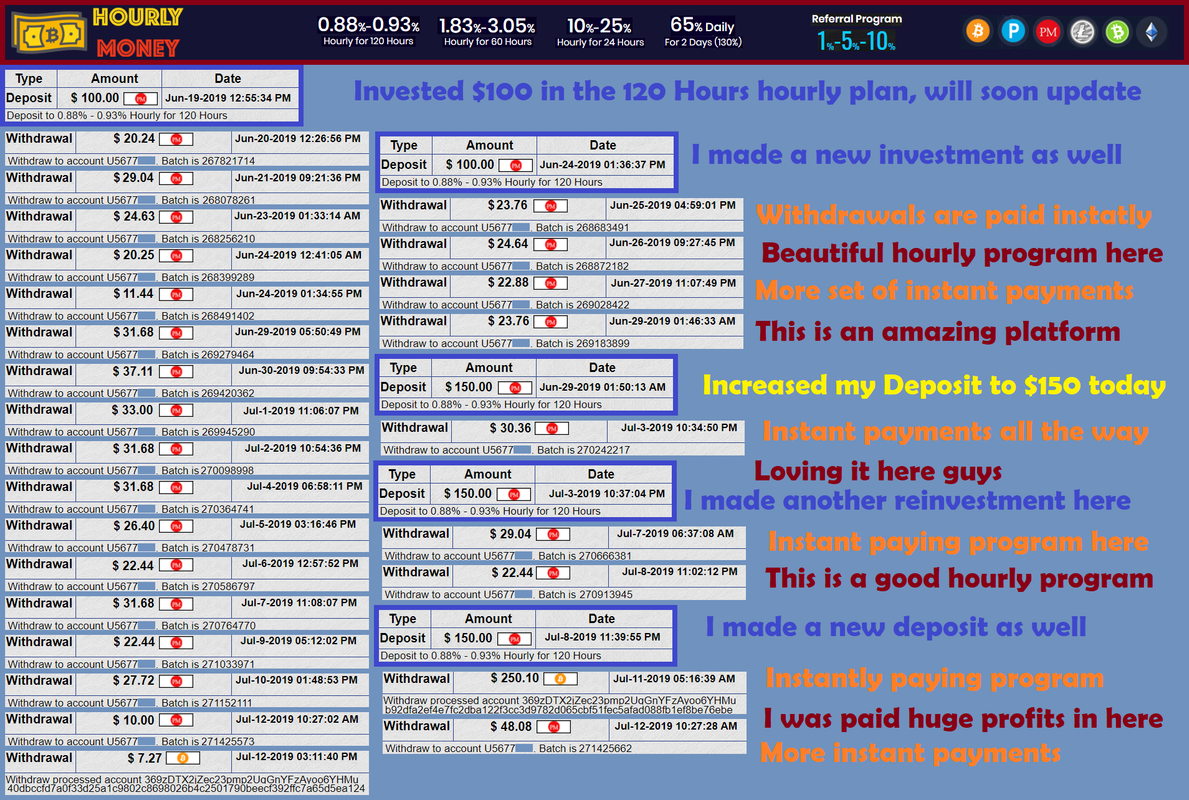Click the green Bitcoin Cash header icon
Image resolution: width=1189 pixels, height=800 pixels.
tap(1117, 32)
